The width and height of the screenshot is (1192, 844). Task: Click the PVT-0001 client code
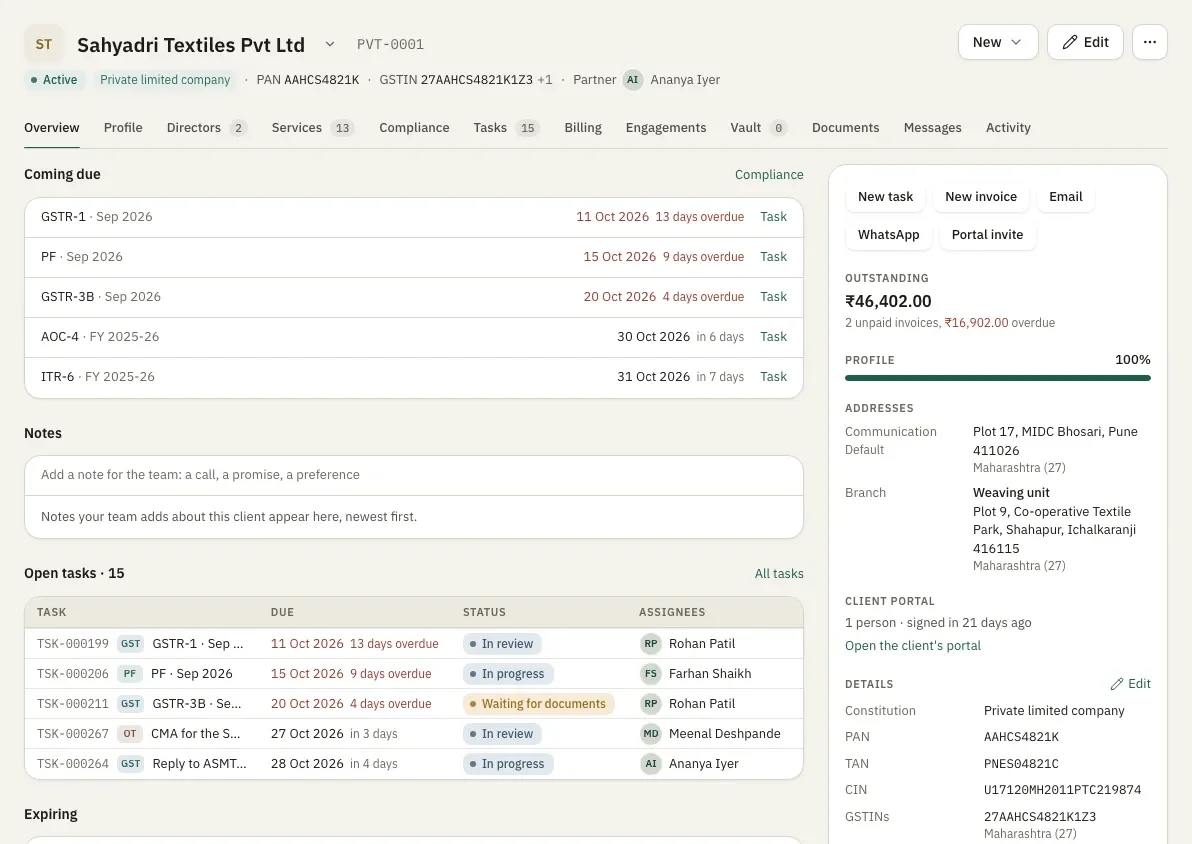pyautogui.click(x=390, y=45)
